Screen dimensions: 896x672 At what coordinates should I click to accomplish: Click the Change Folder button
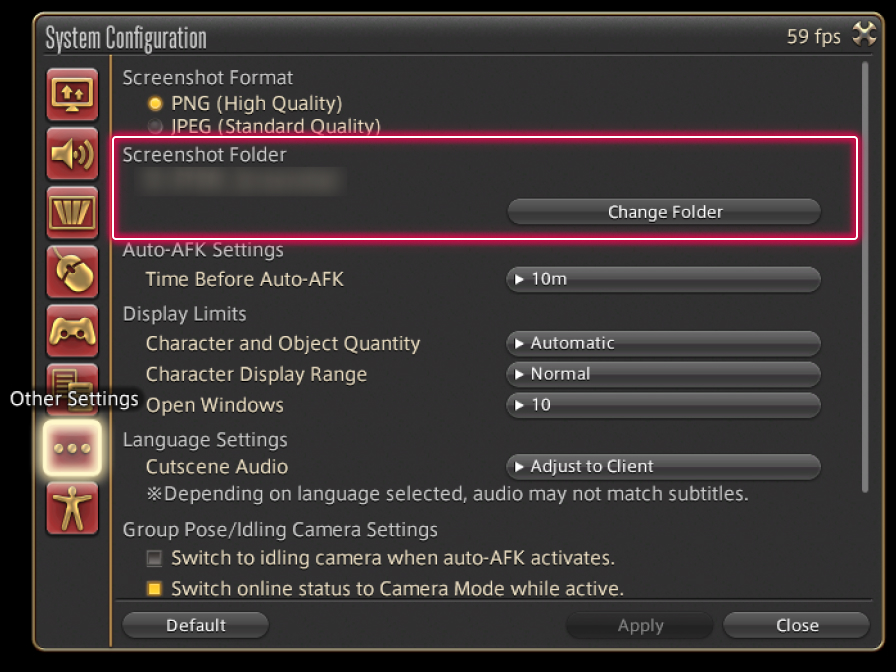[x=664, y=212]
